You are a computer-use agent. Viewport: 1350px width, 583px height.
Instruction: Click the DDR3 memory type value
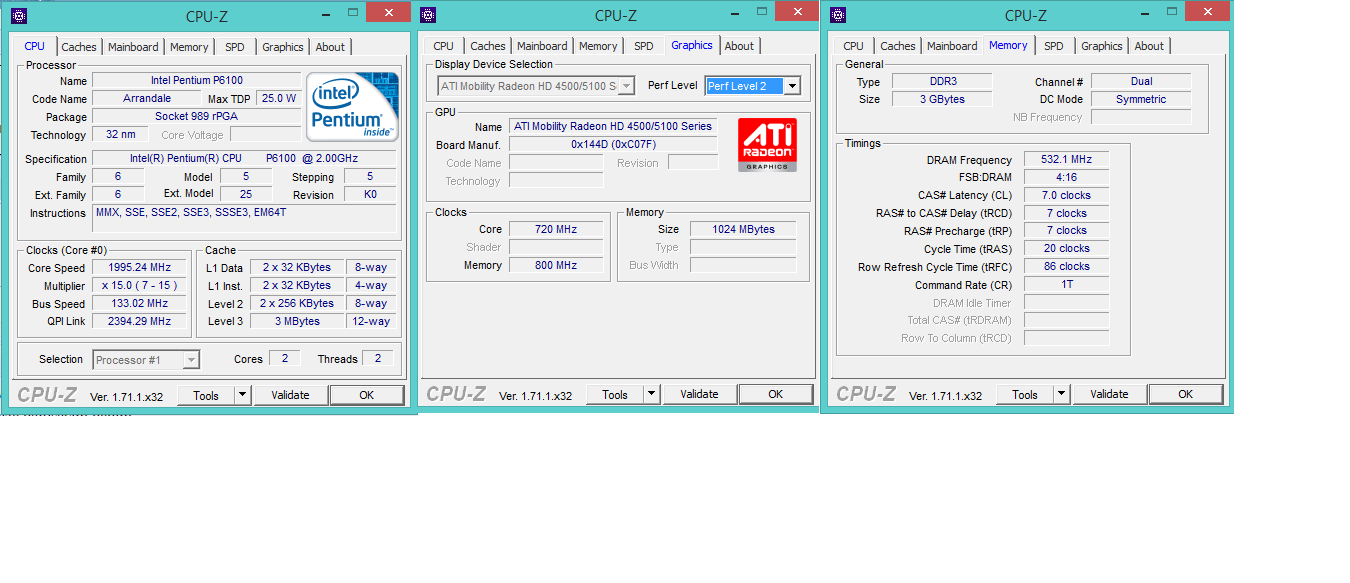(x=942, y=81)
